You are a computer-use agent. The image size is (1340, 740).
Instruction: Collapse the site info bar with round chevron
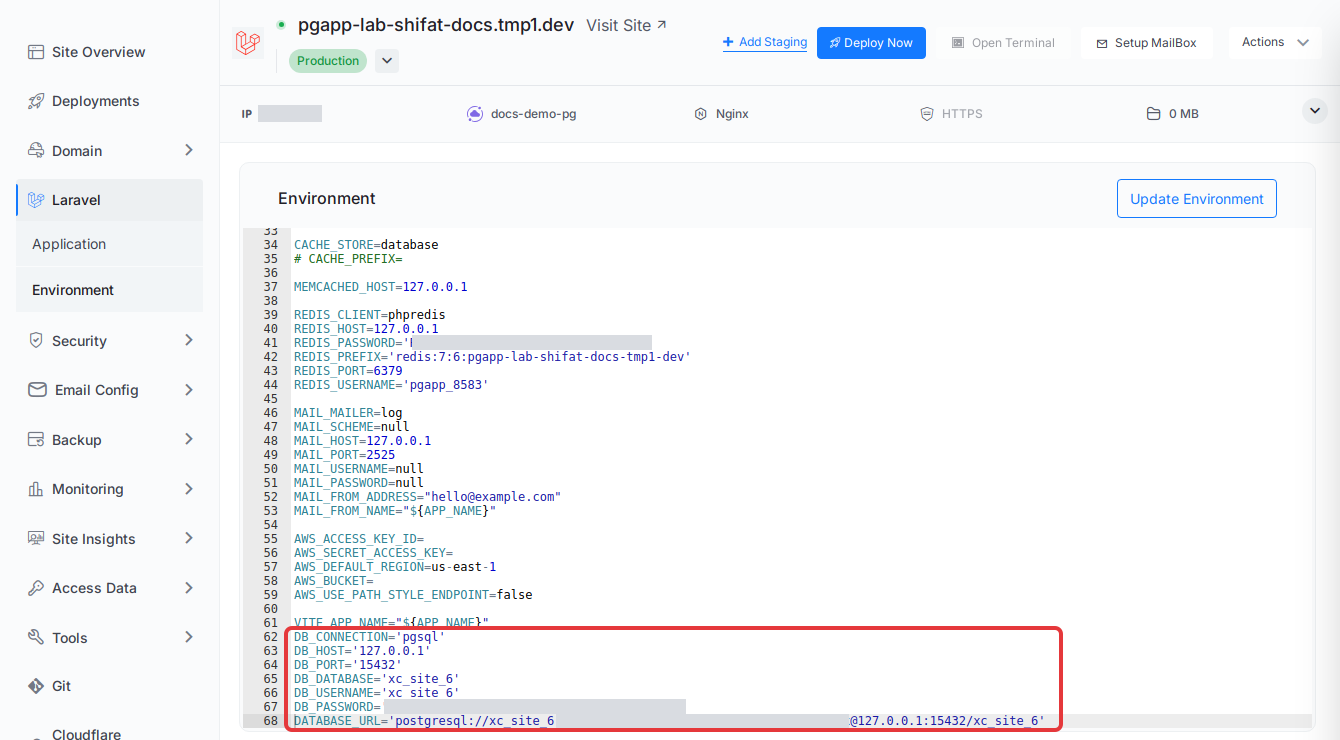coord(1315,111)
